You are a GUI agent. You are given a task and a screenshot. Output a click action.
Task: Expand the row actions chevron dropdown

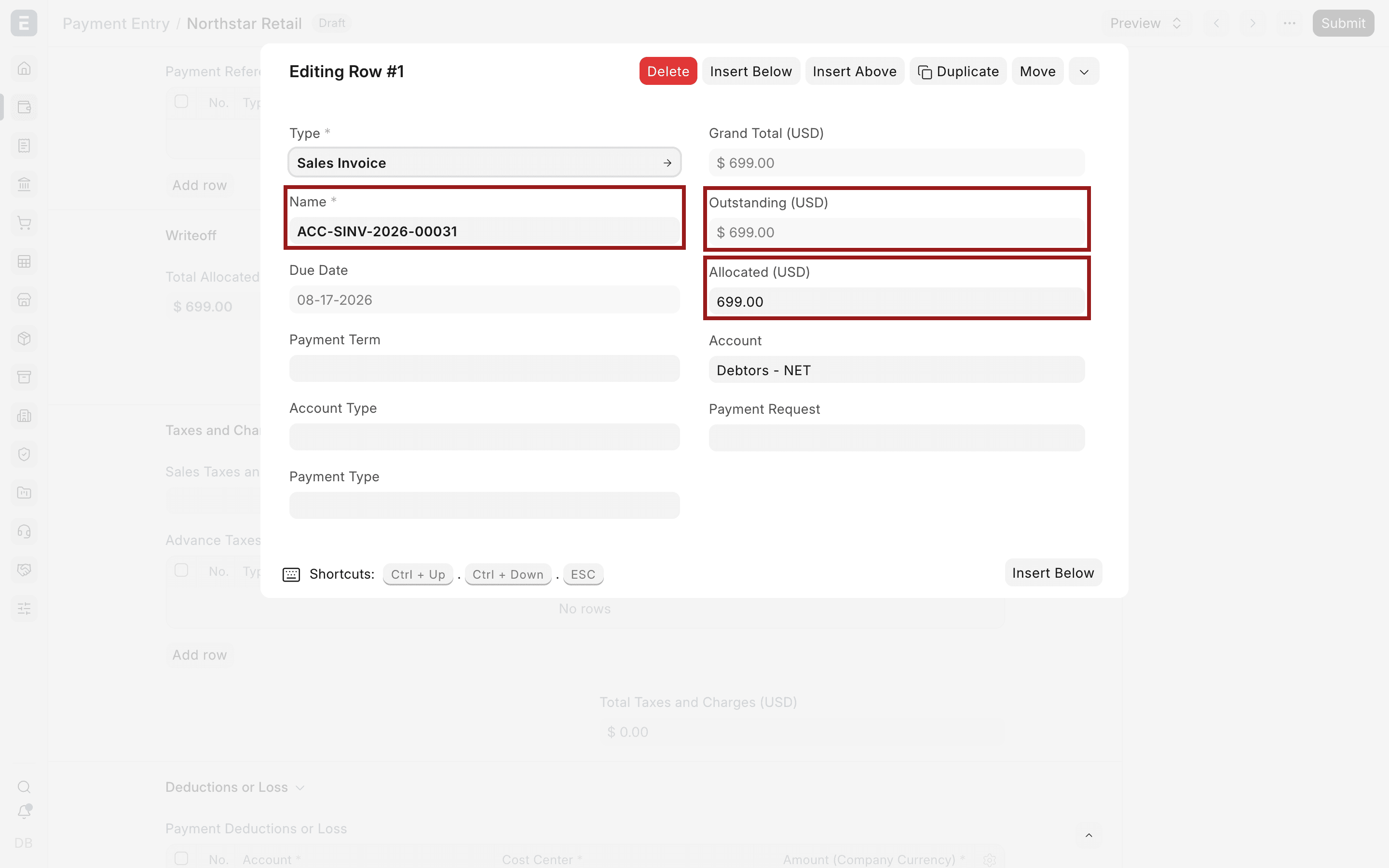pyautogui.click(x=1084, y=71)
